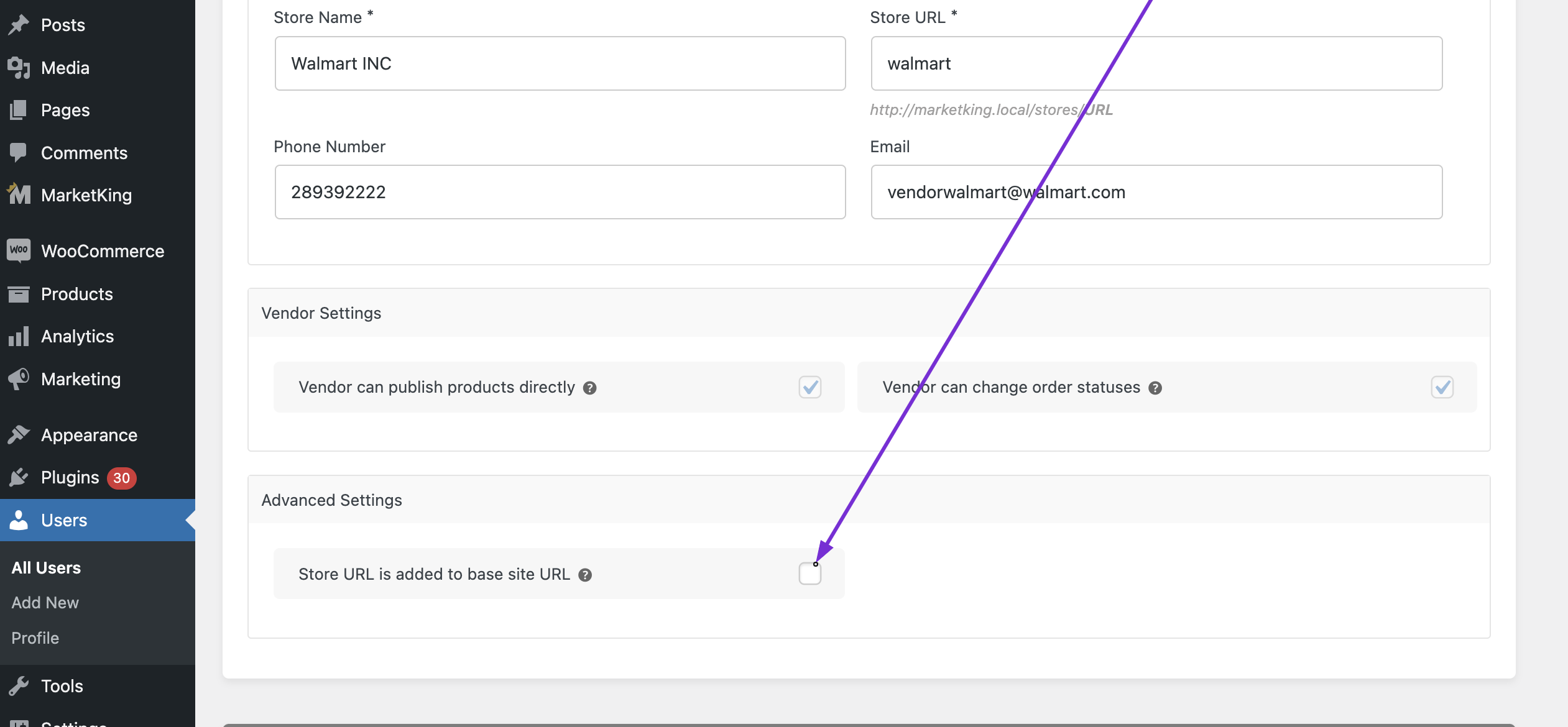
Task: Click help icon for Store URL base setting
Action: pos(585,575)
